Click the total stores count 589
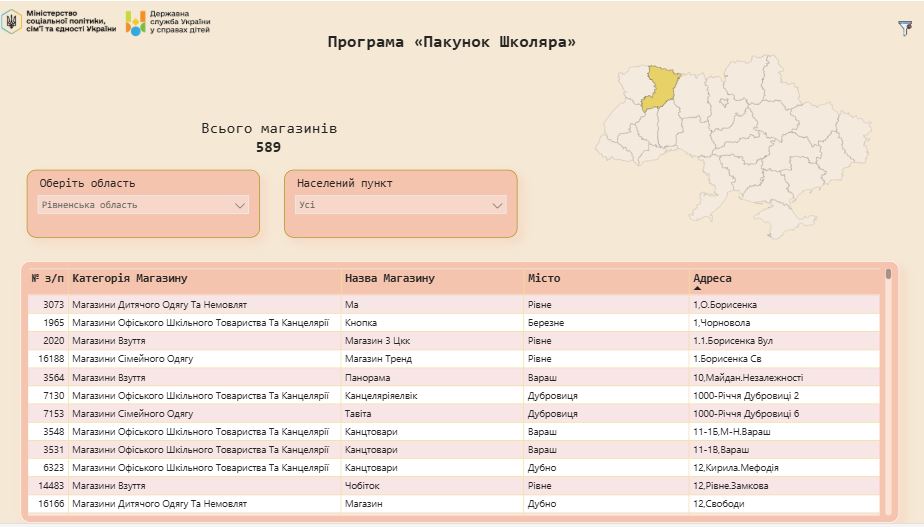This screenshot has height=527, width=924. [268, 148]
